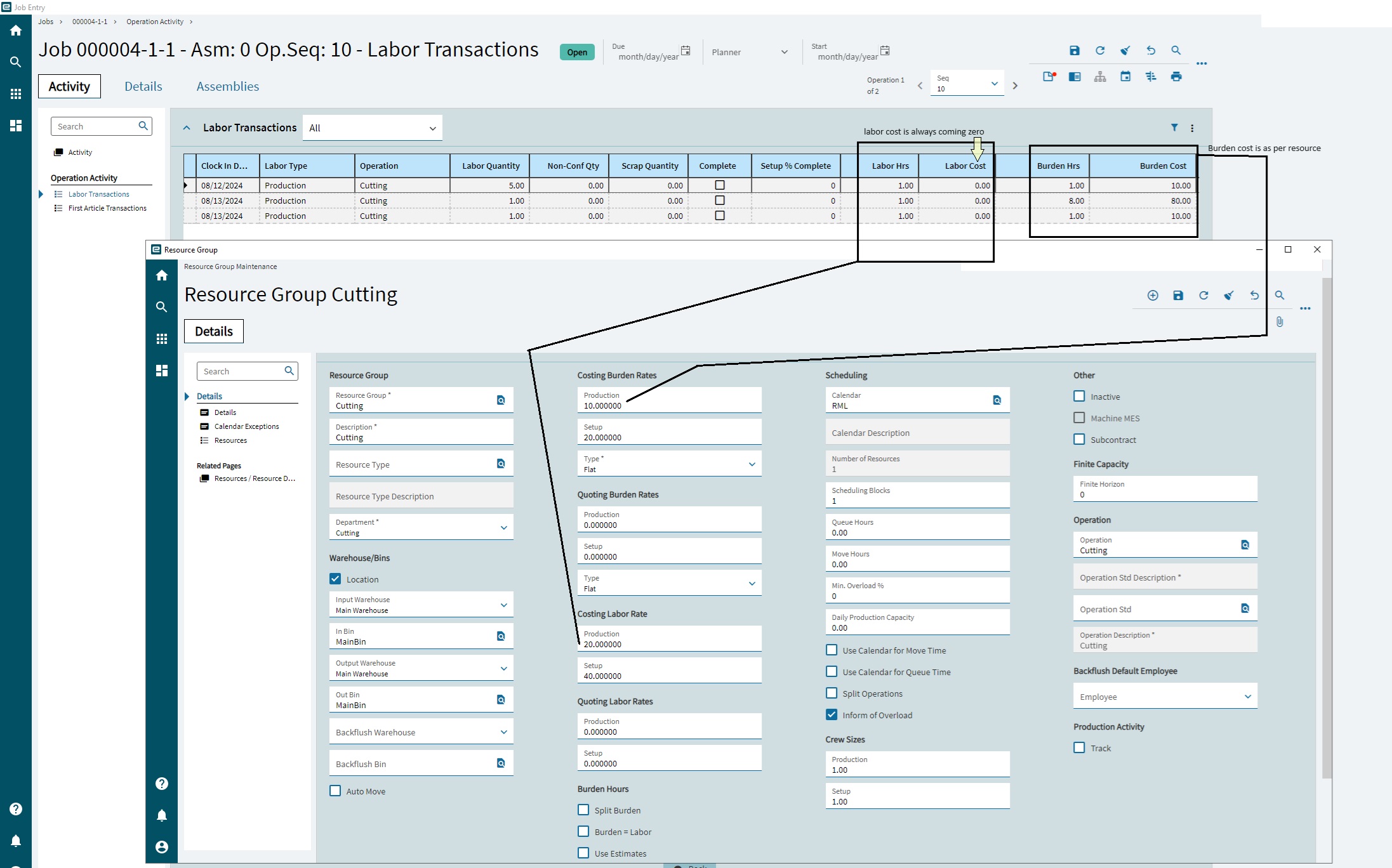Click New icon in Resource Group toolbar

(x=1153, y=296)
